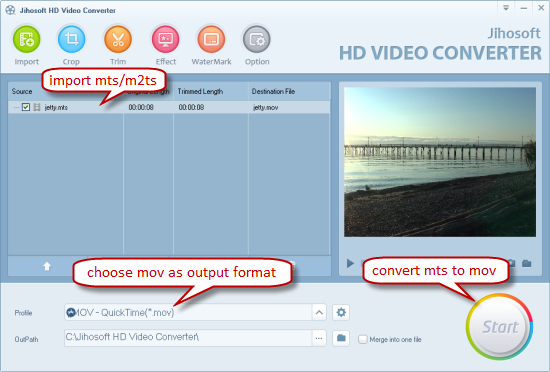Open the Effect tool
The height and width of the screenshot is (372, 550).
tap(166, 39)
